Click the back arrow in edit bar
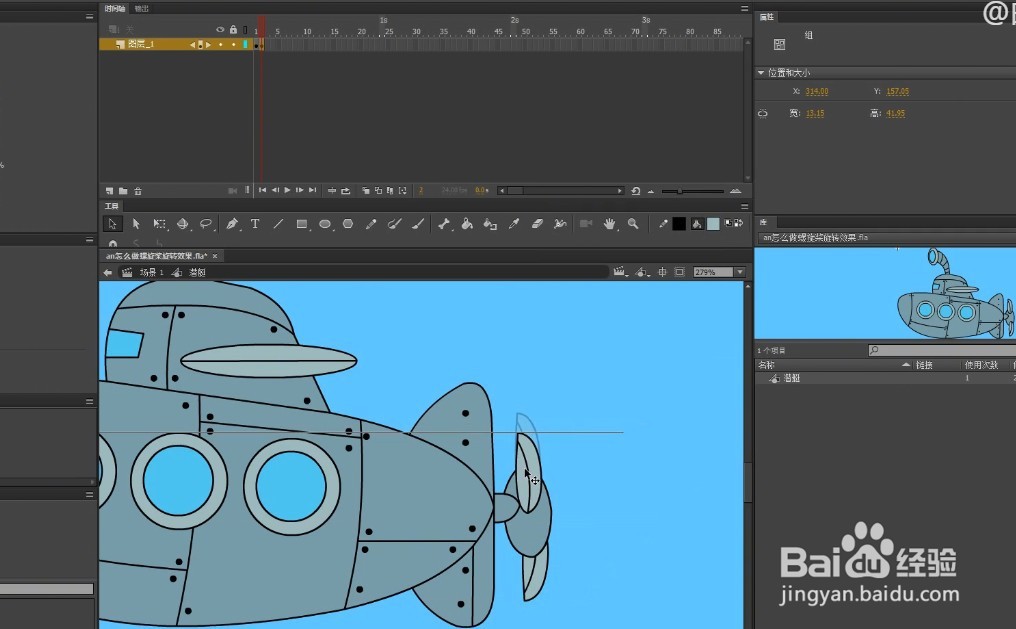Viewport: 1016px width, 629px height. [x=108, y=273]
